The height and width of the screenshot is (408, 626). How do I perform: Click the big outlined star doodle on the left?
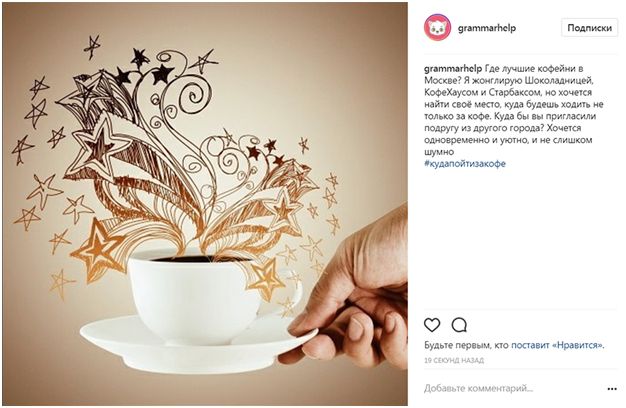[99, 145]
